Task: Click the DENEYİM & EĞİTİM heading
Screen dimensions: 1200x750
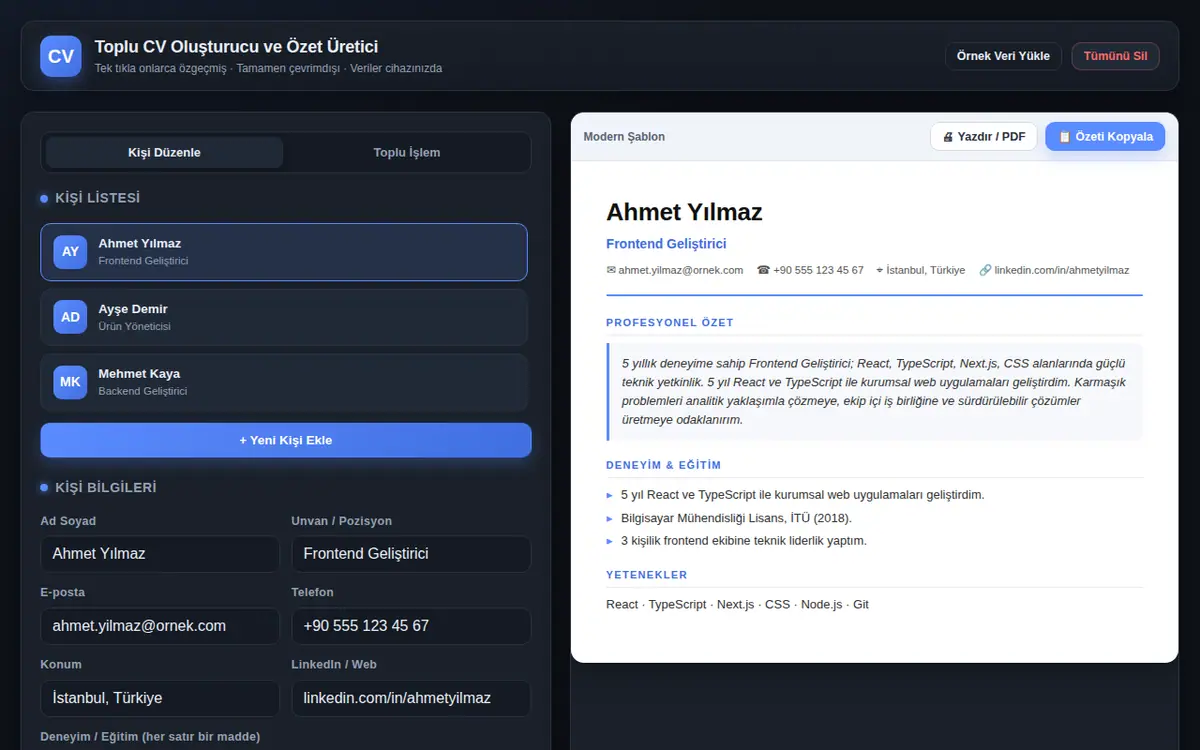Action: coord(664,465)
